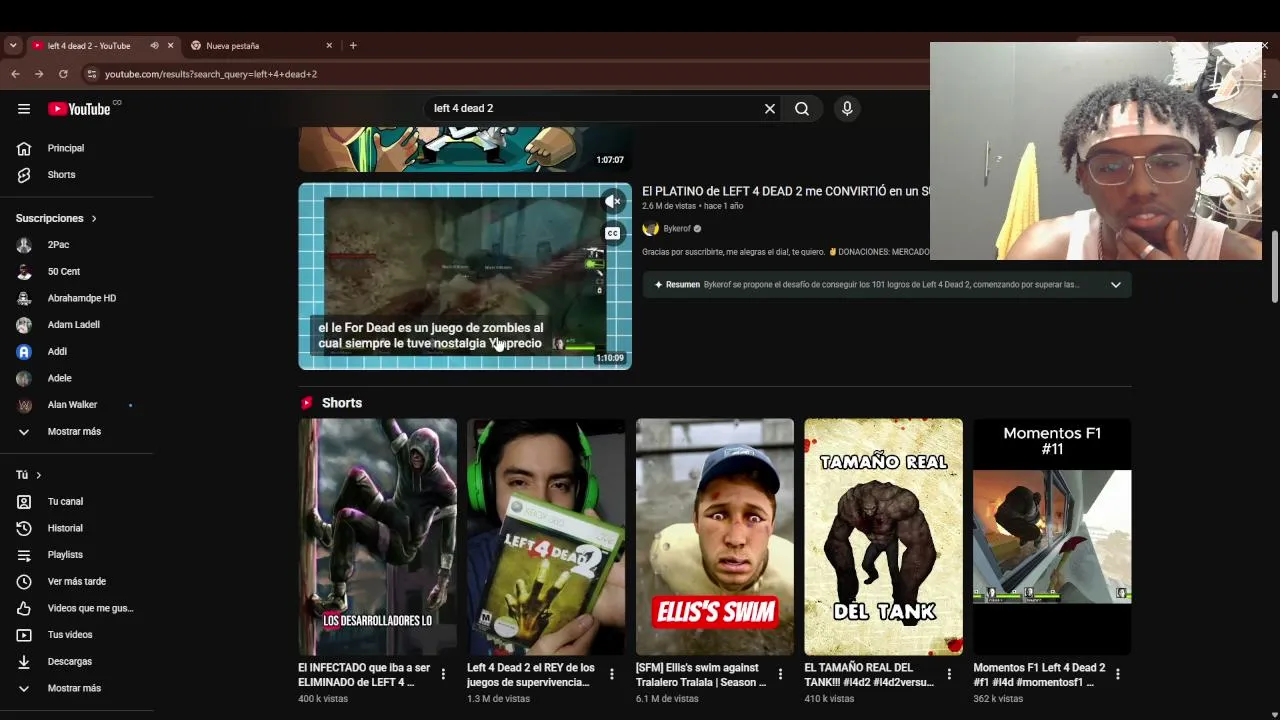Open options for Left 4 Dead 2 el REY short
The width and height of the screenshot is (1280, 720).
pos(612,675)
